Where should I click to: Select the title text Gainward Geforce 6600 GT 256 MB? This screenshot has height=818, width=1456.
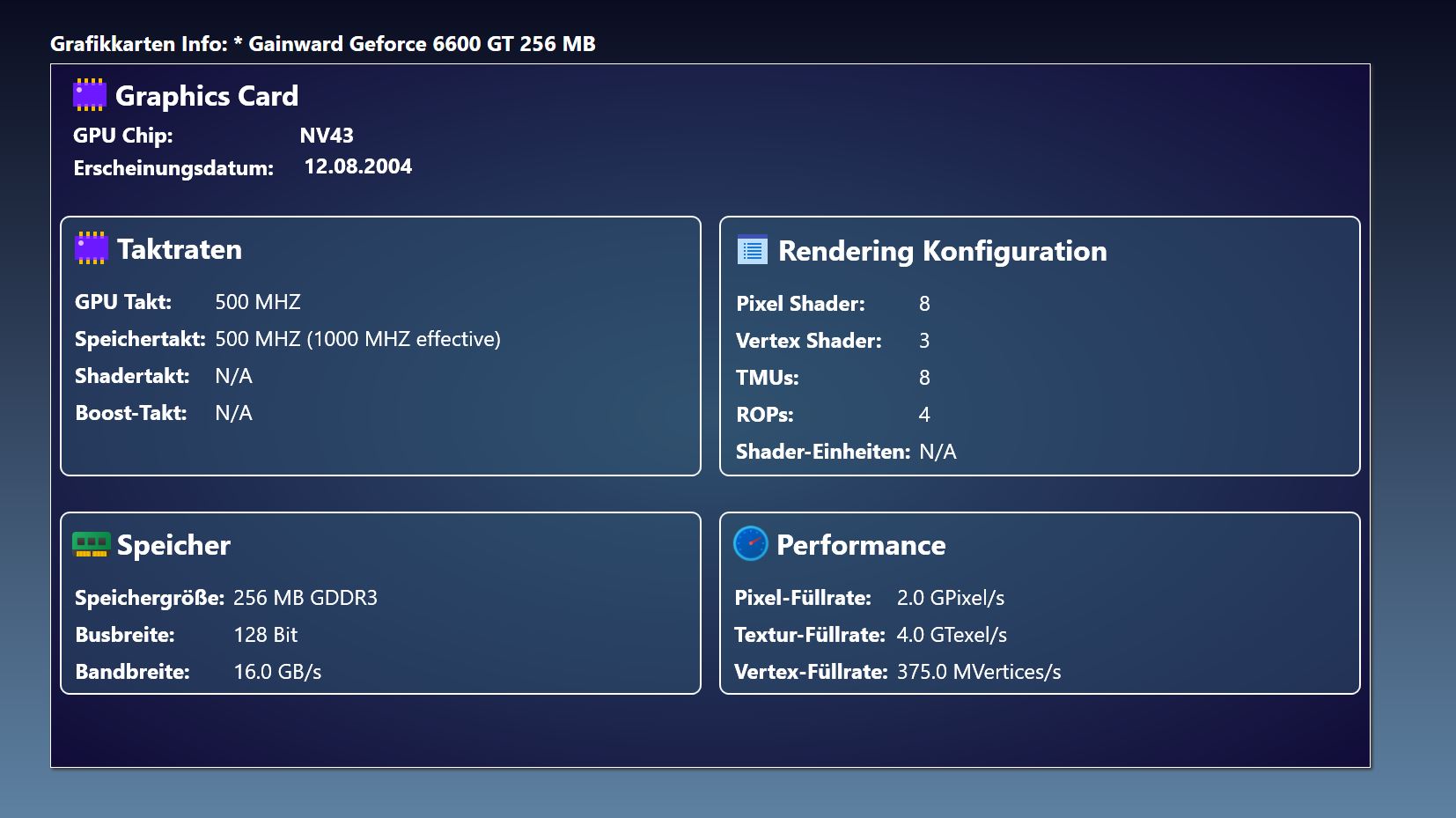pos(422,44)
